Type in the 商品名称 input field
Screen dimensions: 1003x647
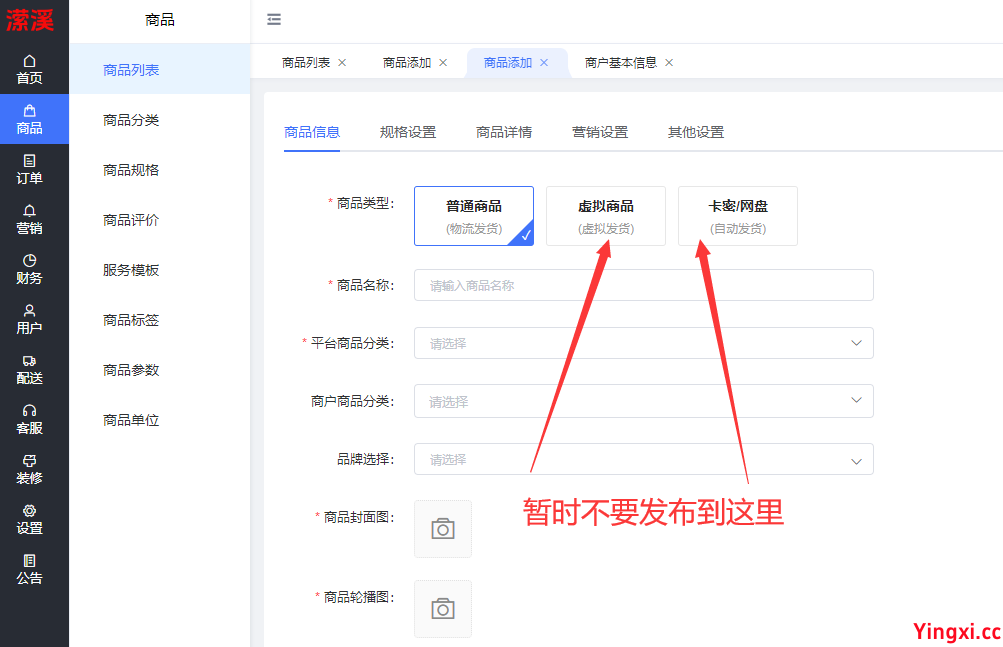[x=643, y=284]
